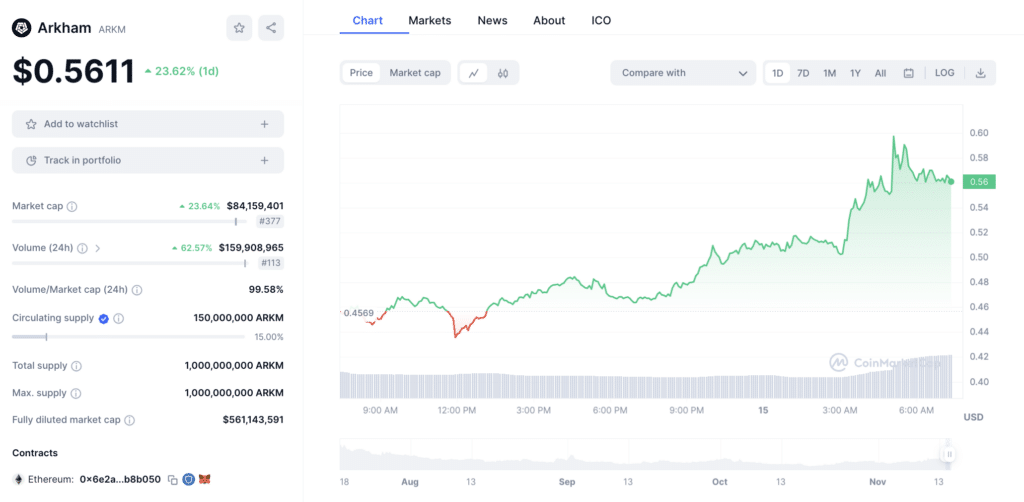
Task: Toggle LOG scale on chart
Action: coord(944,73)
